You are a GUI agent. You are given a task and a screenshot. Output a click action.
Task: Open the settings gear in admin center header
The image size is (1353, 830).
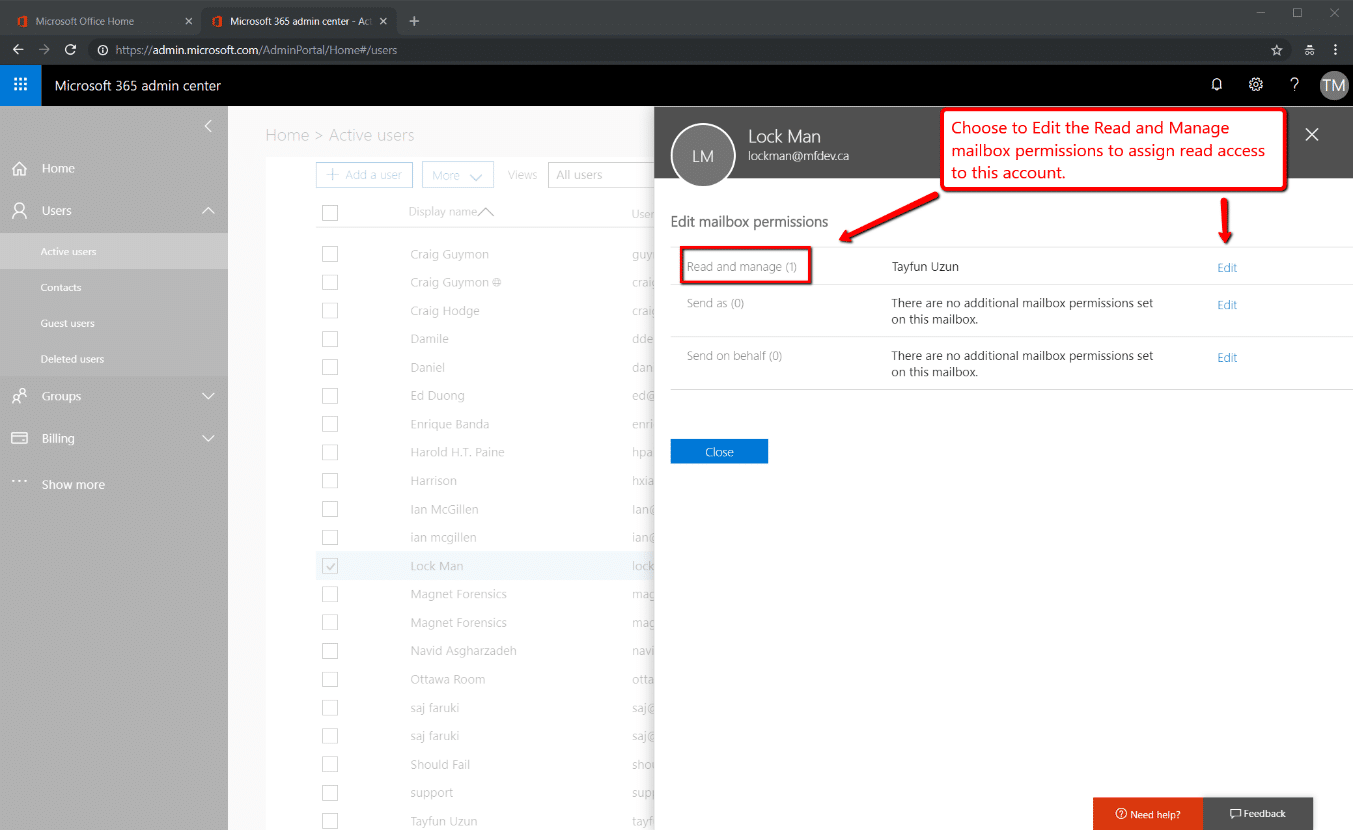[1256, 85]
